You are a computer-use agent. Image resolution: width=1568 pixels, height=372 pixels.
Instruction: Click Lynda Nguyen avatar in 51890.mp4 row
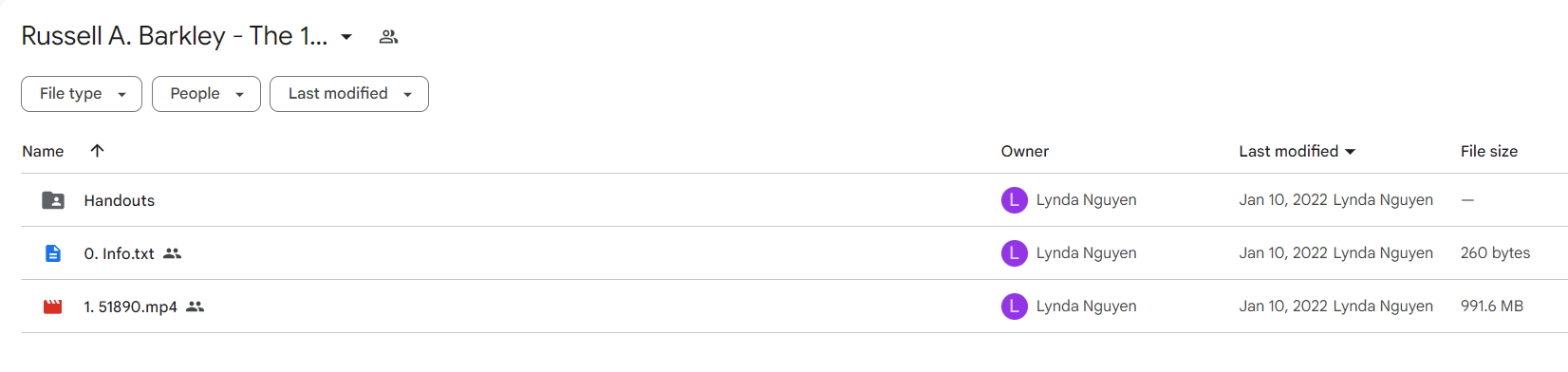[x=1015, y=307]
